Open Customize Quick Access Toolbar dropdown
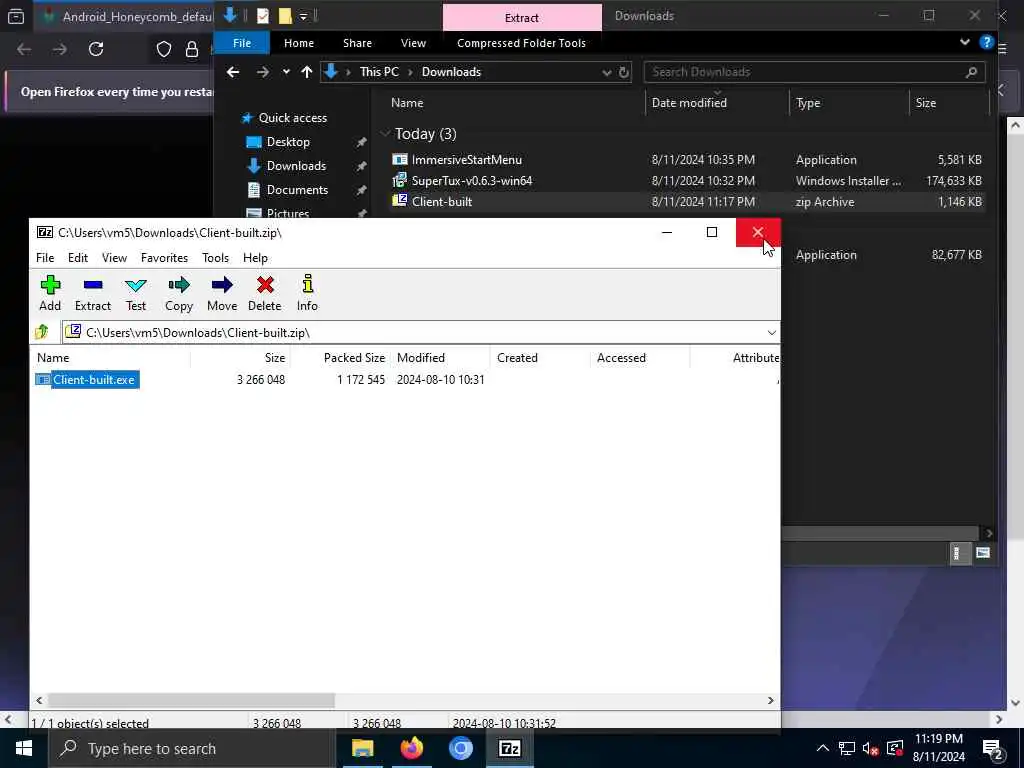This screenshot has width=1024, height=768. pyautogui.click(x=304, y=16)
